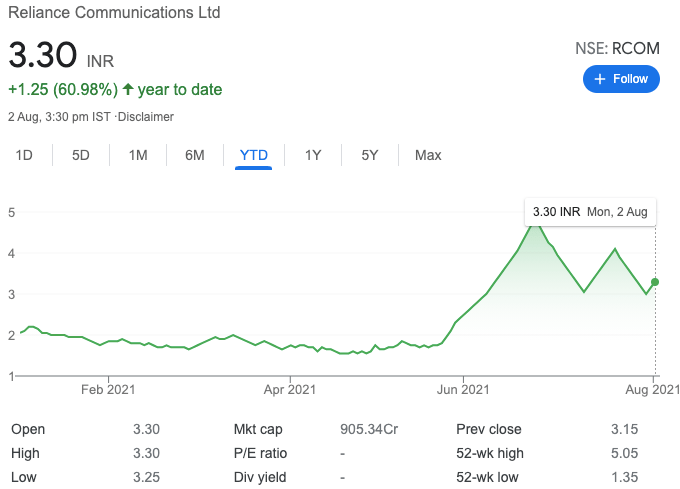This screenshot has height=489, width=680.
Task: Switch to the 5D chart range
Action: (x=81, y=155)
